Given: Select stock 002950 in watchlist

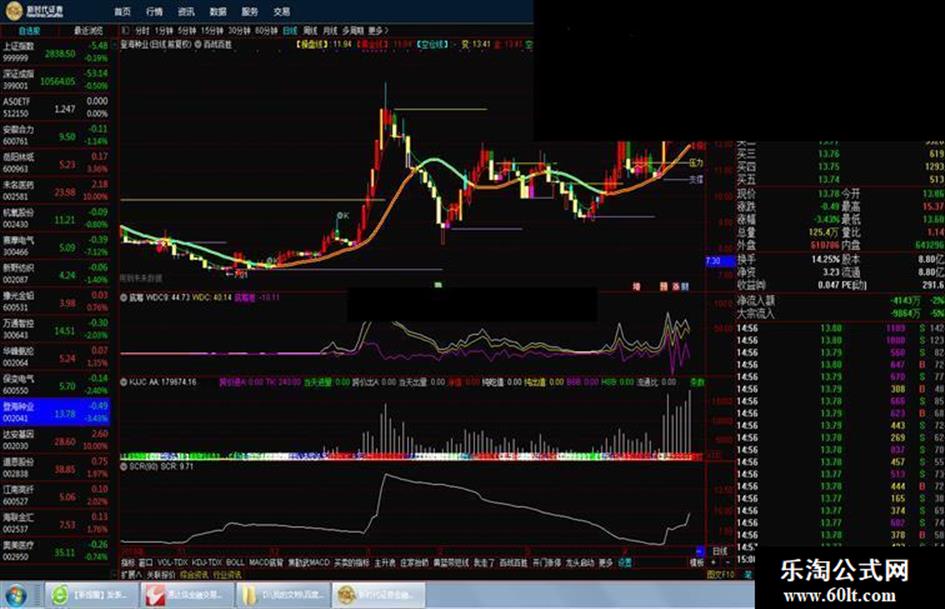Looking at the screenshot, I should point(55,551).
